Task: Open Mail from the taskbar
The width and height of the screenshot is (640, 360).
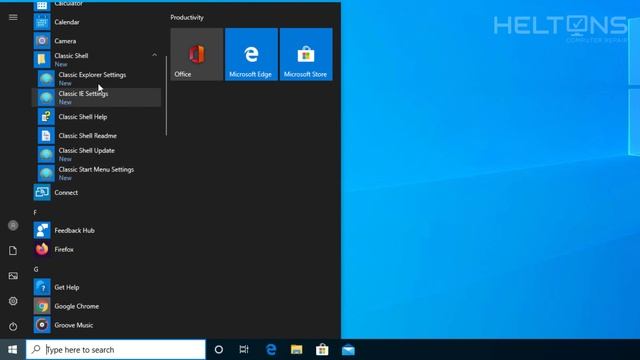Action: click(348, 350)
